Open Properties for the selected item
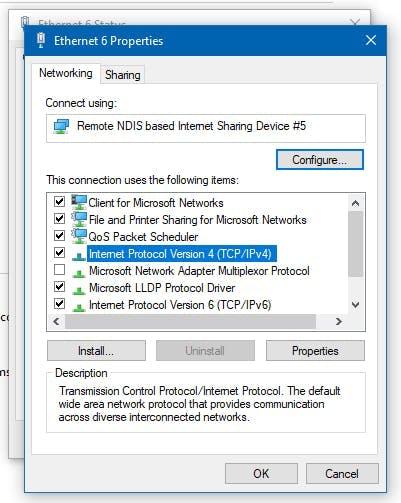 pos(315,351)
